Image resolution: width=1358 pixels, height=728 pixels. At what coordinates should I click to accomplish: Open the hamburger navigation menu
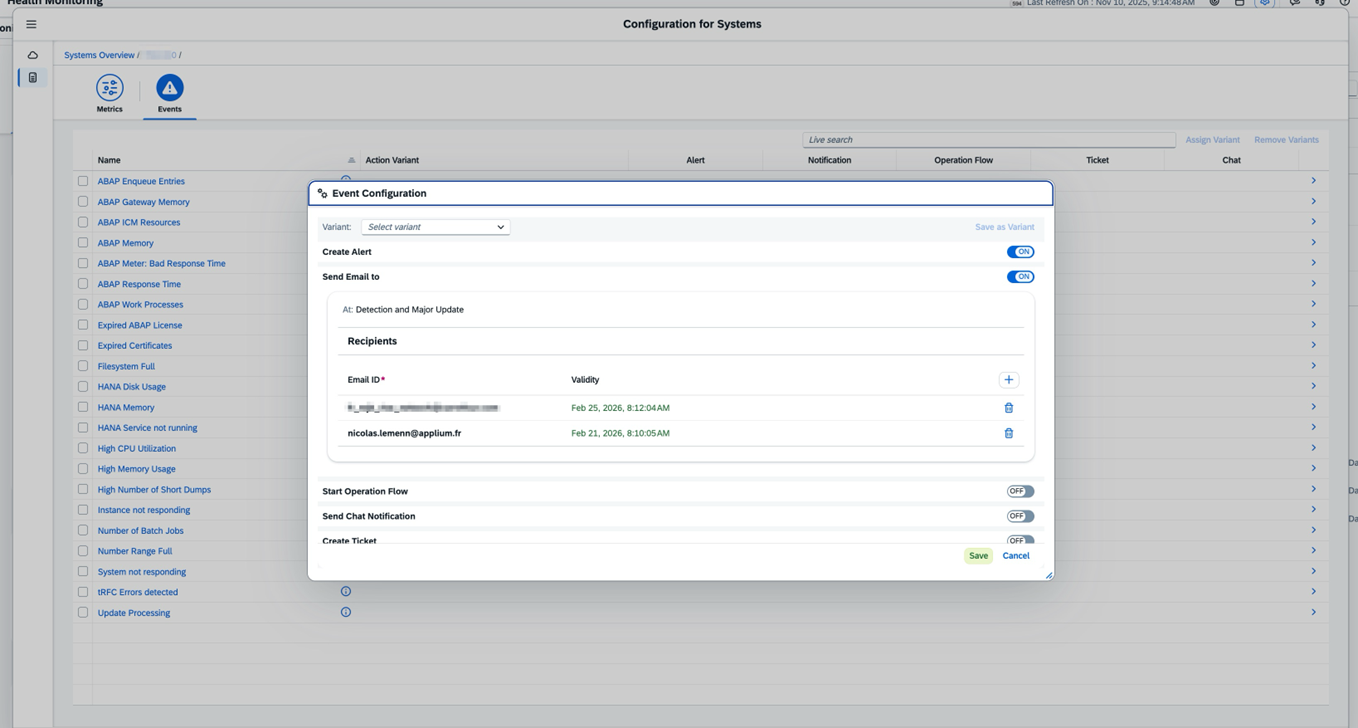coord(31,24)
